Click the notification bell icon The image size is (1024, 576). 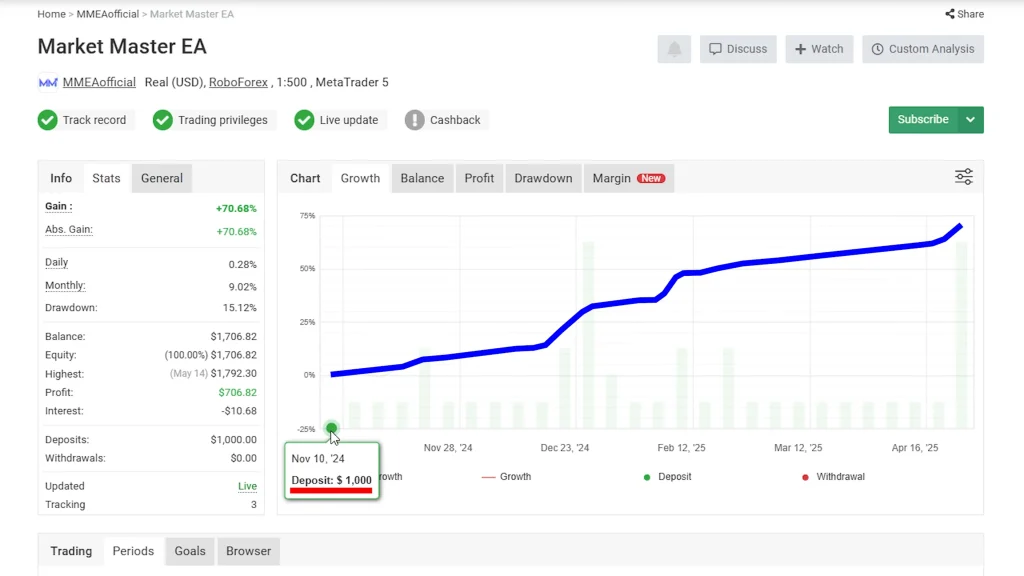[674, 49]
